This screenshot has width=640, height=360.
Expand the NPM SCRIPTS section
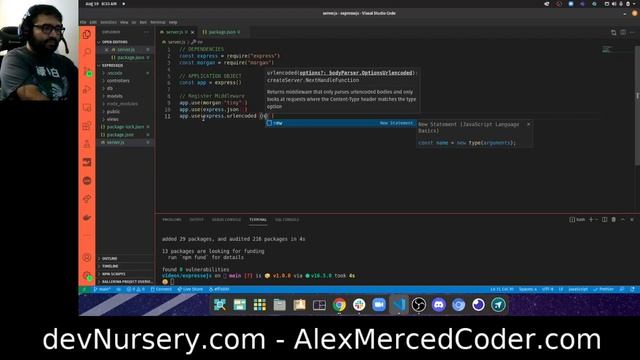[x=112, y=274]
